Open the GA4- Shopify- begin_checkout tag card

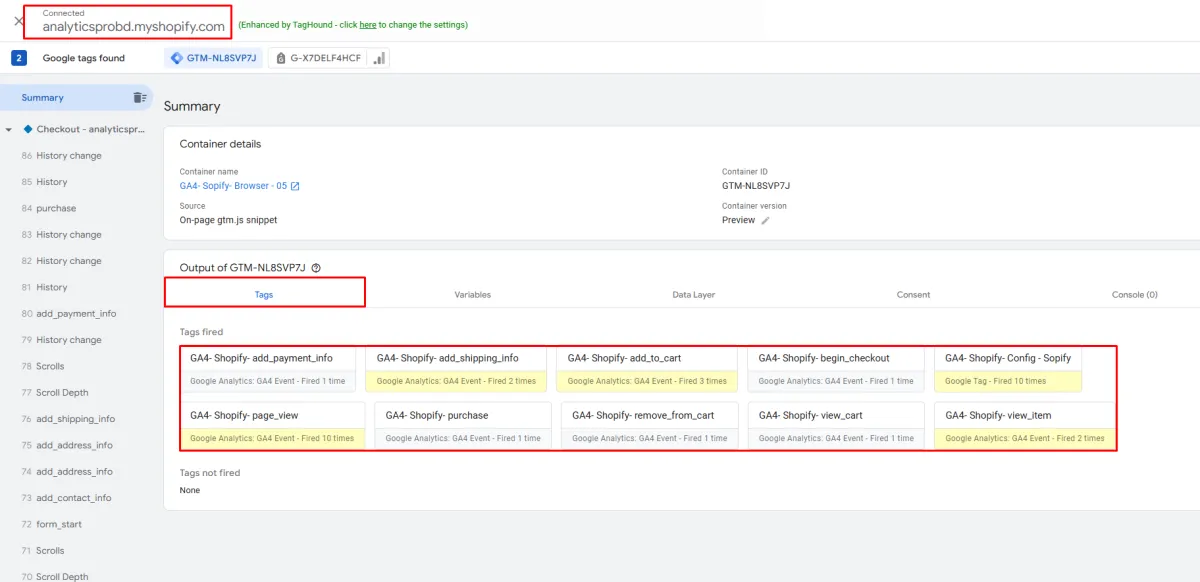coord(836,369)
